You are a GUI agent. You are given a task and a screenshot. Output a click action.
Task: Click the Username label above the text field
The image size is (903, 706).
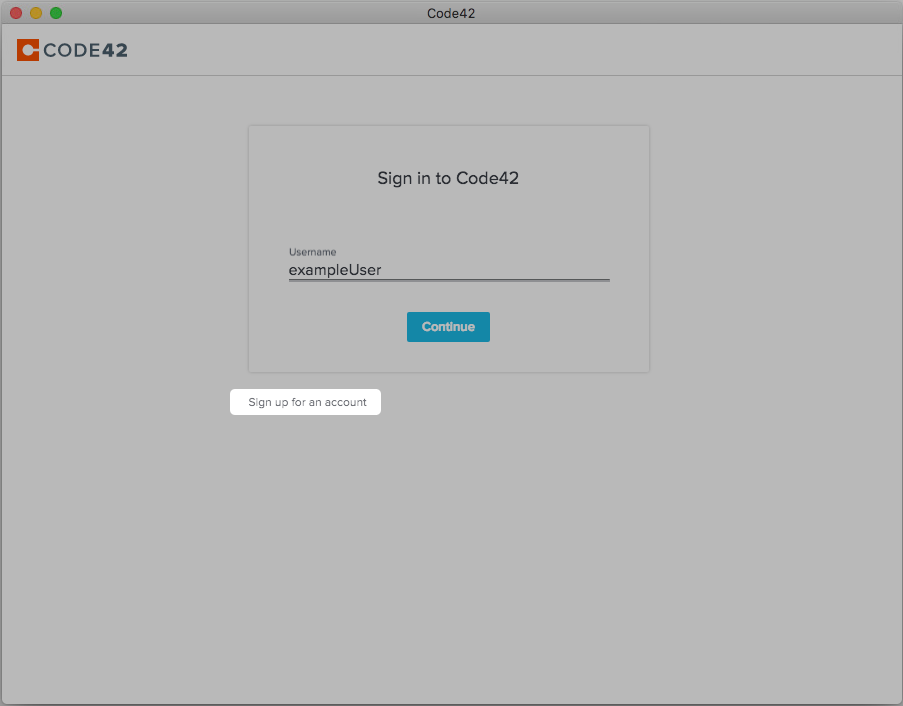[312, 252]
